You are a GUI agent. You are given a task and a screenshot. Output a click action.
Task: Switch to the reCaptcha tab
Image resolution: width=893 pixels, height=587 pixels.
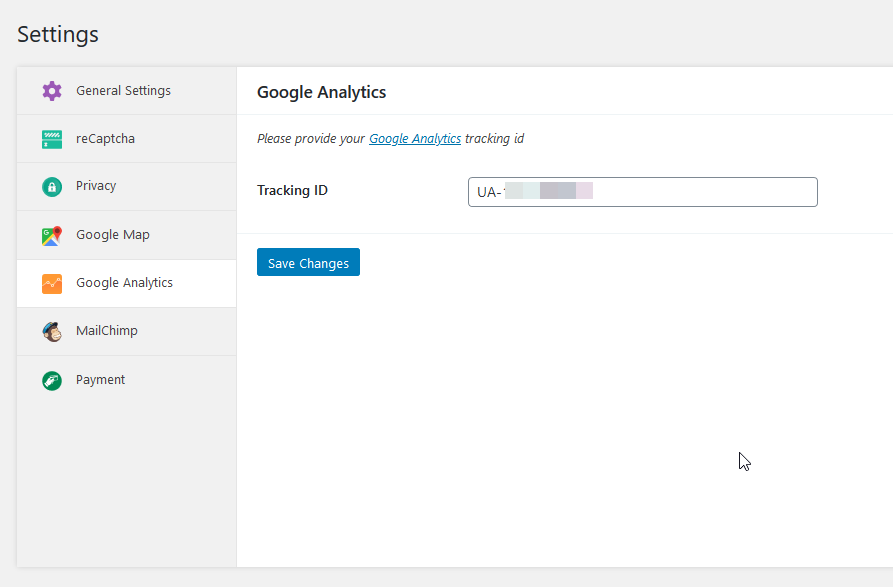105,139
